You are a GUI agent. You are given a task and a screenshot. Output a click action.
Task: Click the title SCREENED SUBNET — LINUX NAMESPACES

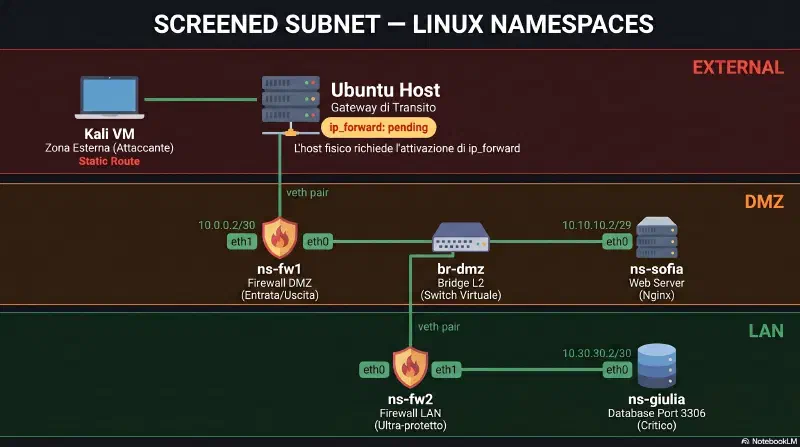coord(404,24)
